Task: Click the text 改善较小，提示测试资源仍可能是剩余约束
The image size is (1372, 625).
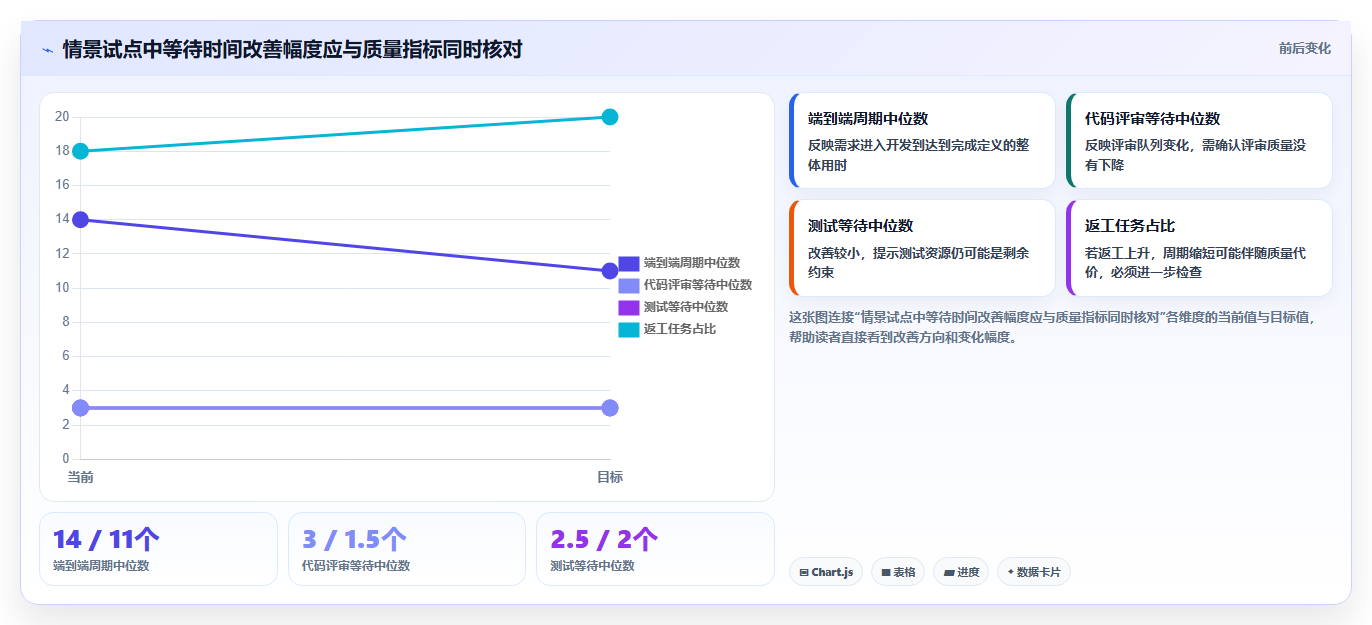Action: (918, 262)
